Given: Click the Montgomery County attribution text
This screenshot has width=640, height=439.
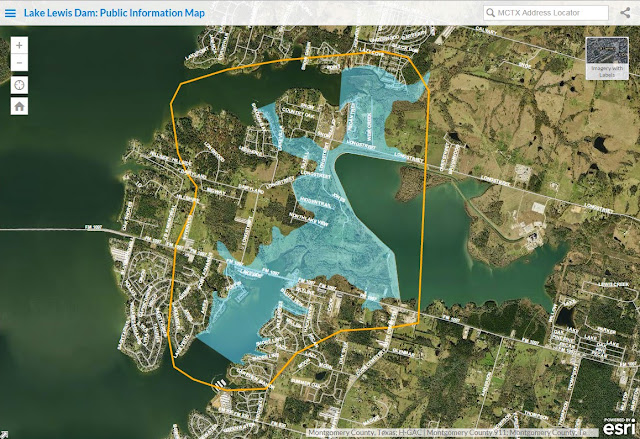Looking at the screenshot, I should [x=447, y=432].
